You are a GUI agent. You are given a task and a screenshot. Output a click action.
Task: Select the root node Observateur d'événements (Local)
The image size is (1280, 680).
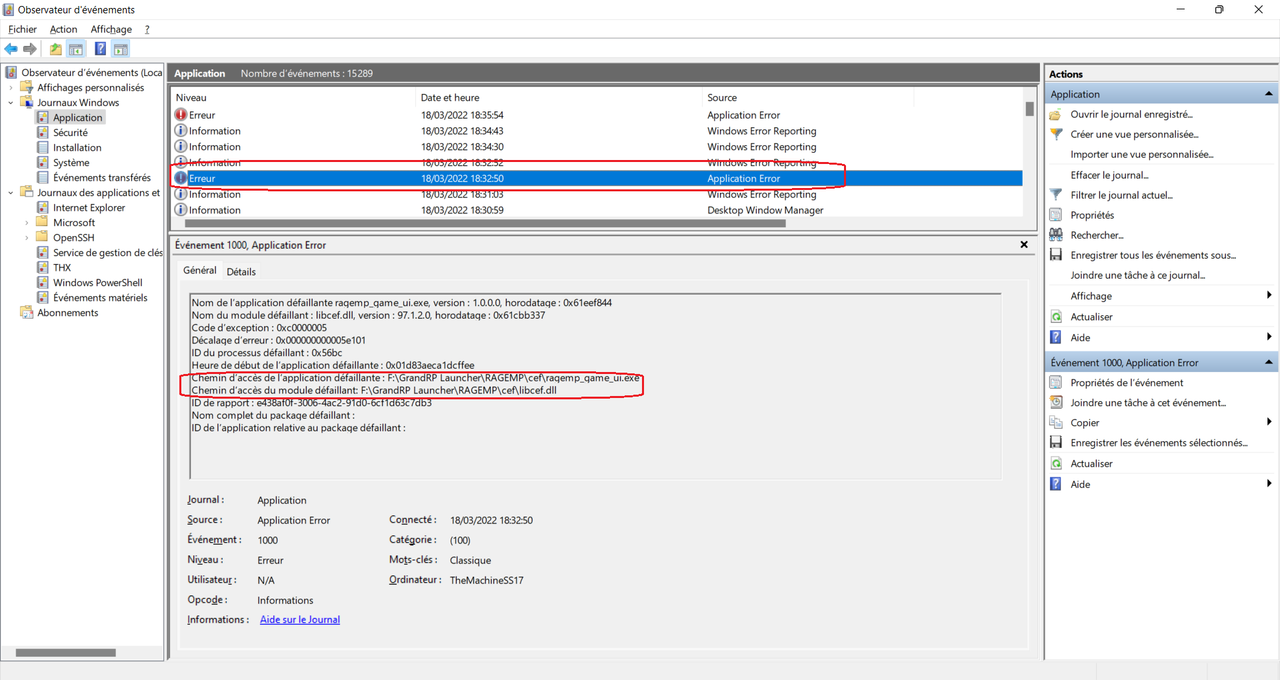click(91, 72)
